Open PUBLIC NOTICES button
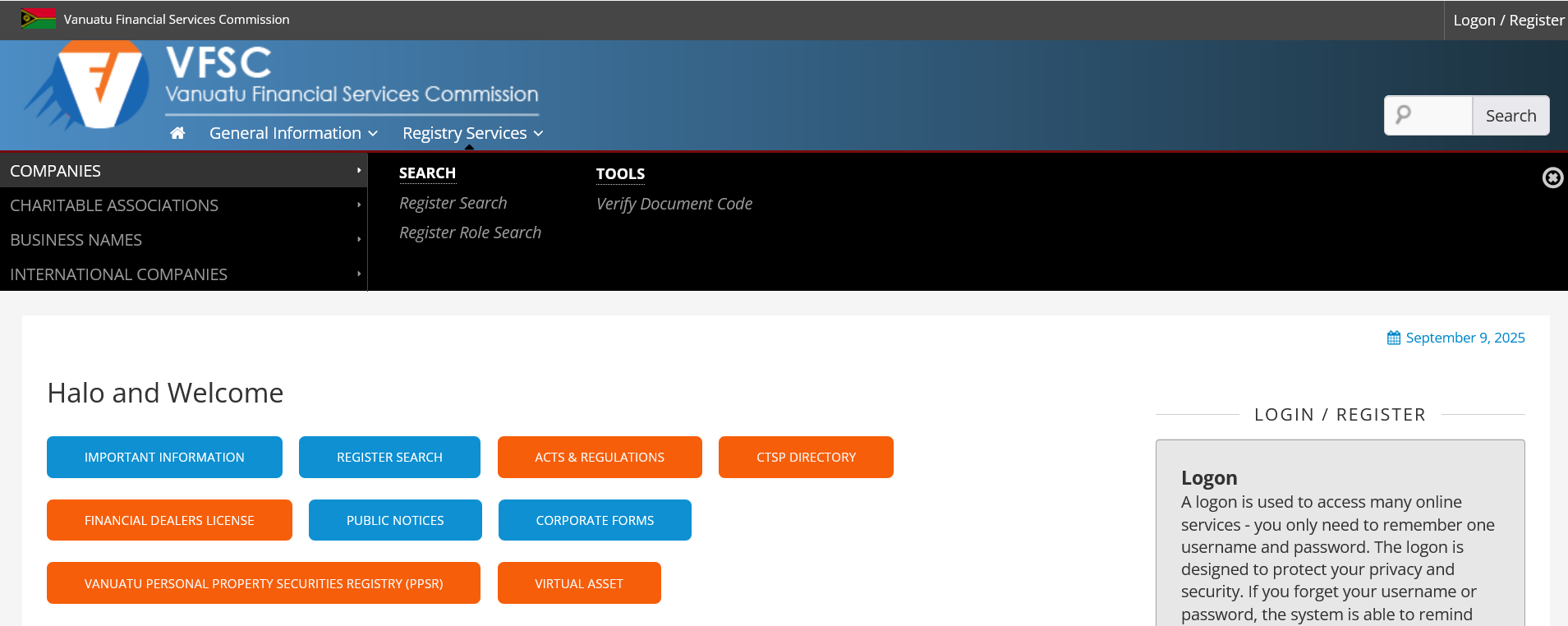1568x626 pixels. coord(395,520)
